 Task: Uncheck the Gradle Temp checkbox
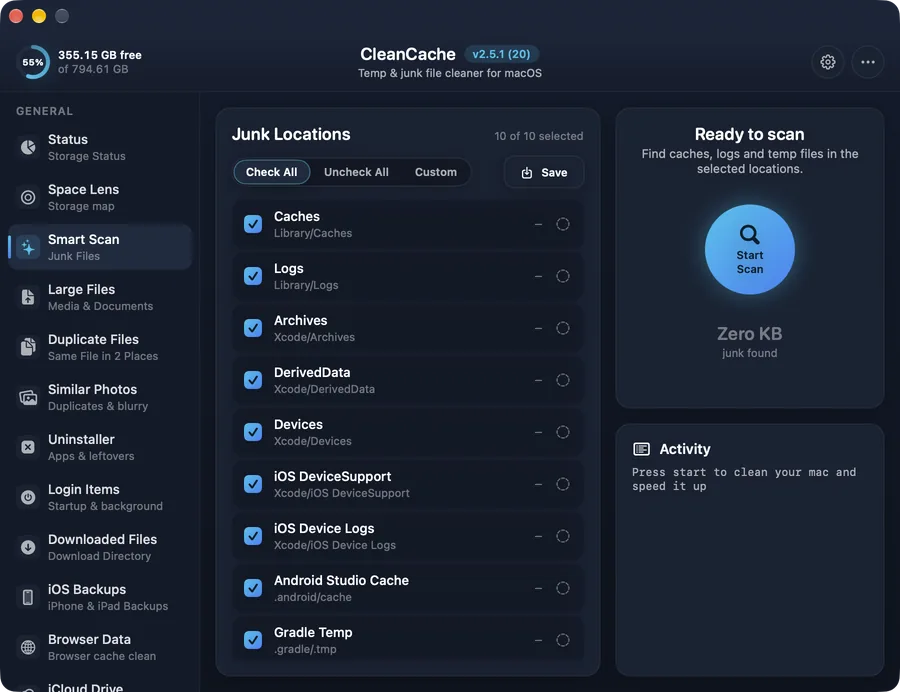[x=253, y=640]
